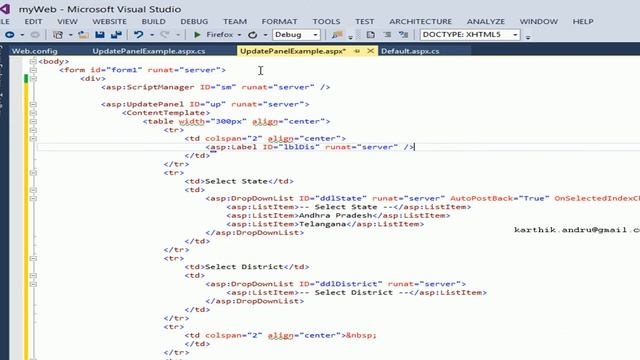
Task: Open the DEBUG menu
Action: click(194, 21)
